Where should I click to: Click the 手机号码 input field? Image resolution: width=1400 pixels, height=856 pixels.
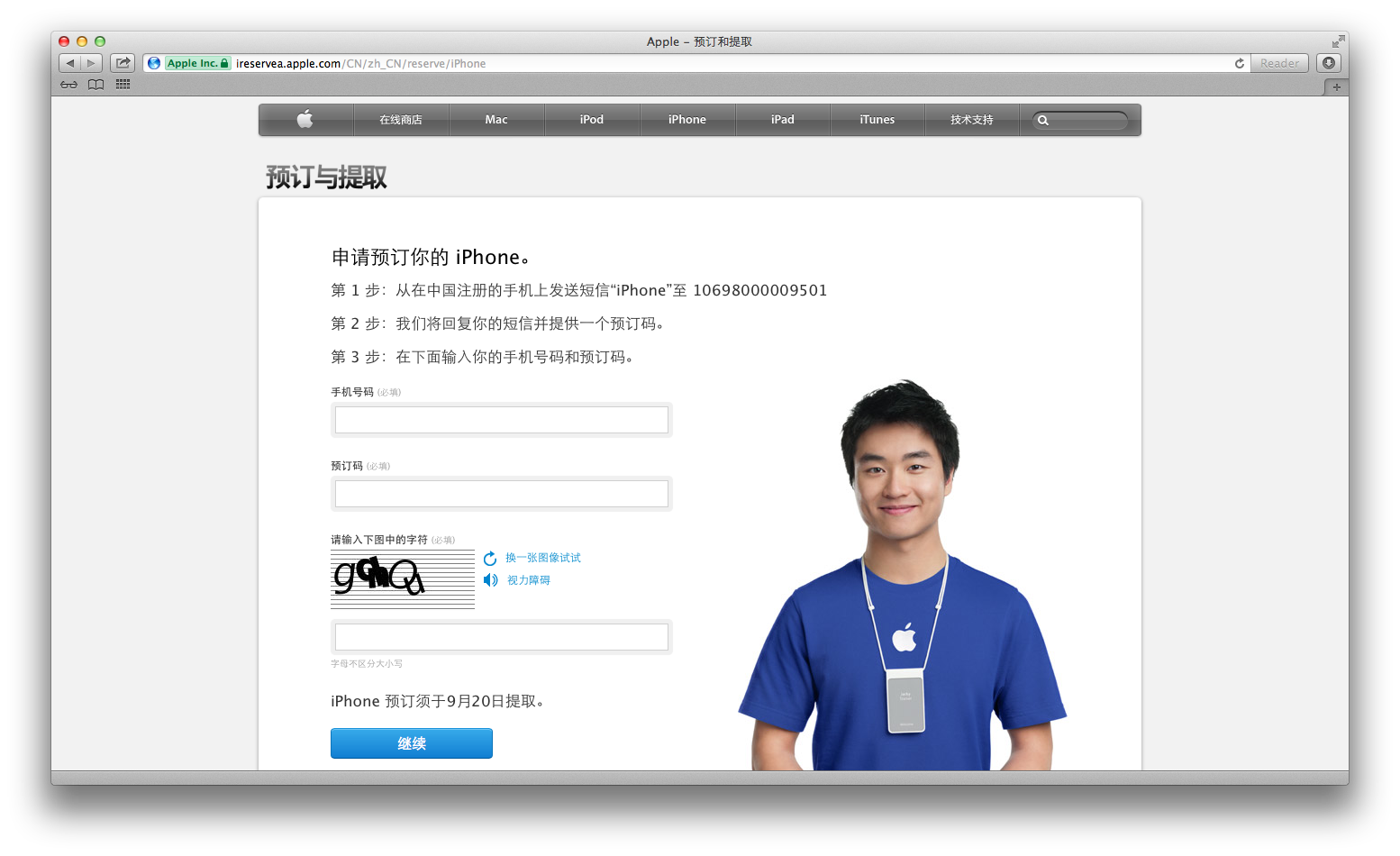tap(502, 420)
